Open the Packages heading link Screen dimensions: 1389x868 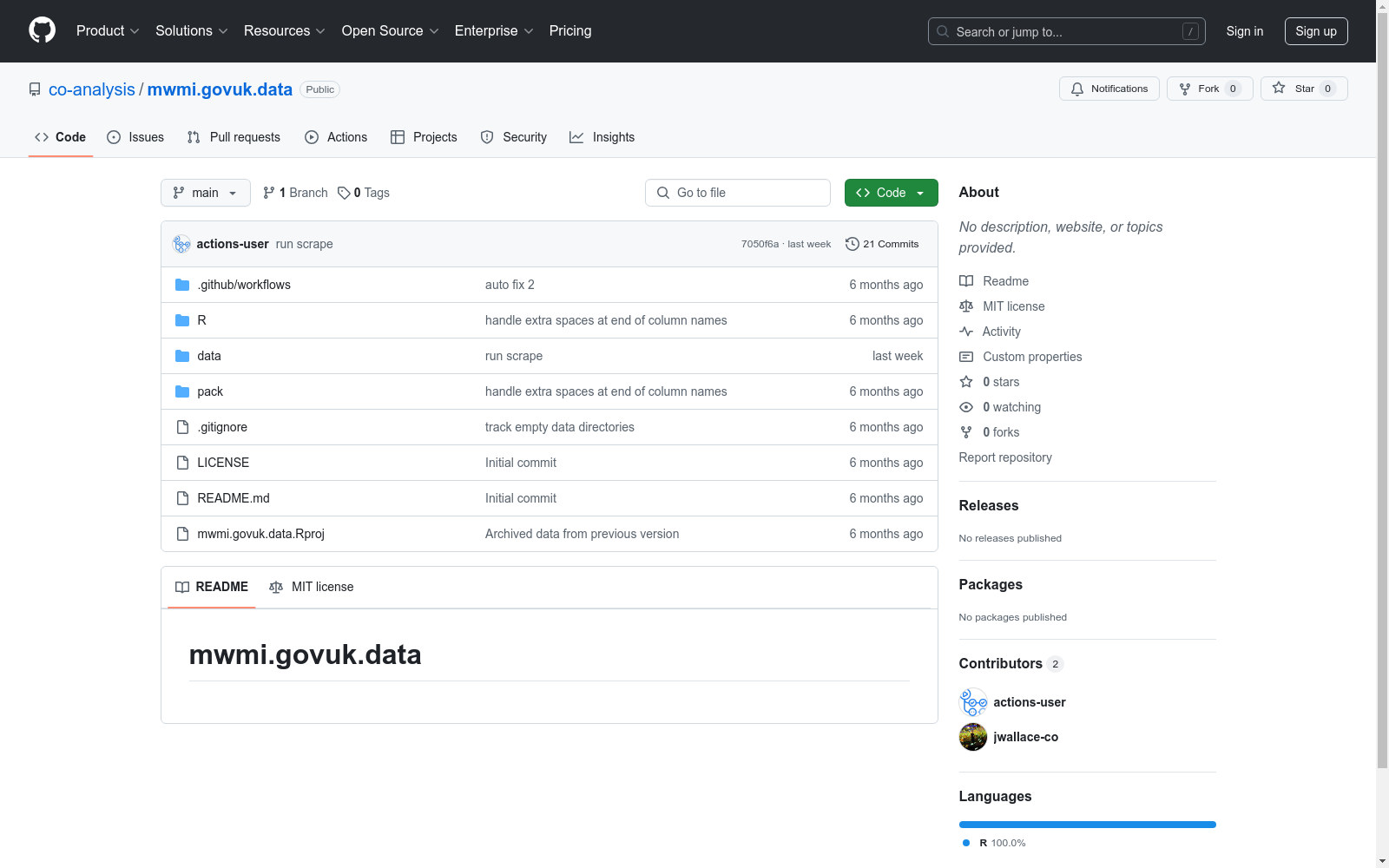click(x=991, y=584)
